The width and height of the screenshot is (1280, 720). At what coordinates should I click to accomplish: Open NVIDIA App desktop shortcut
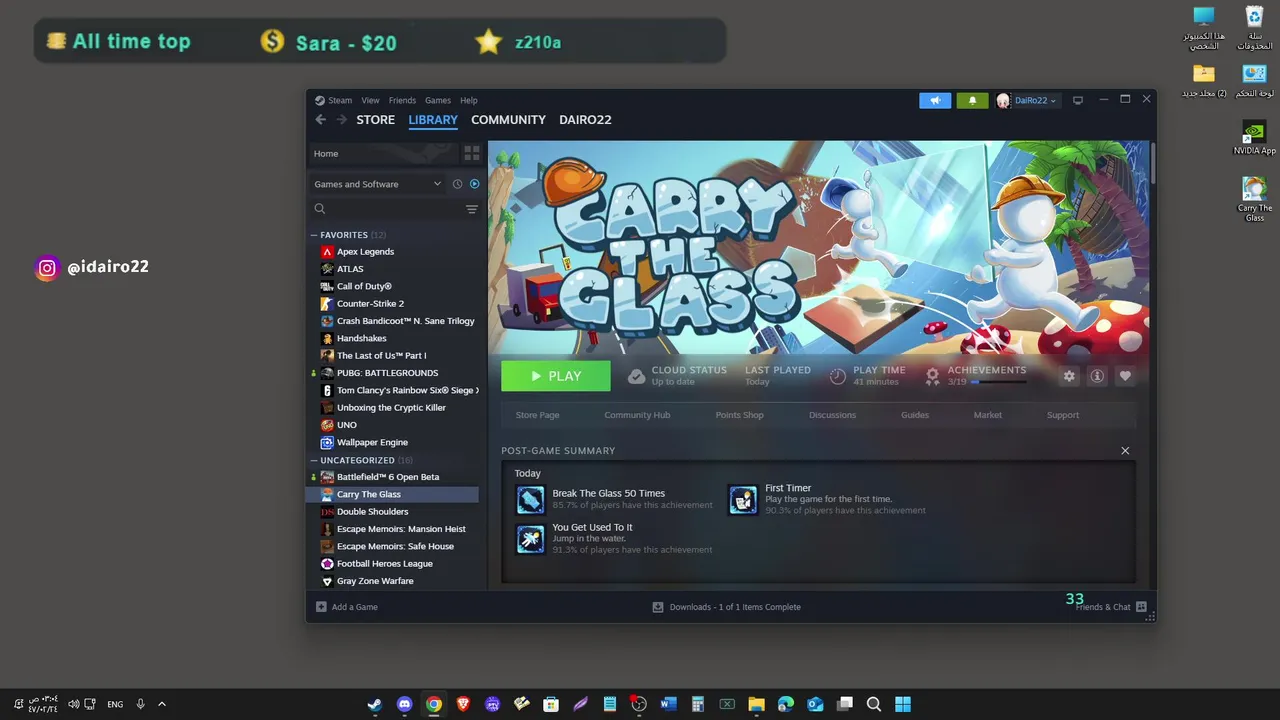click(x=1254, y=138)
